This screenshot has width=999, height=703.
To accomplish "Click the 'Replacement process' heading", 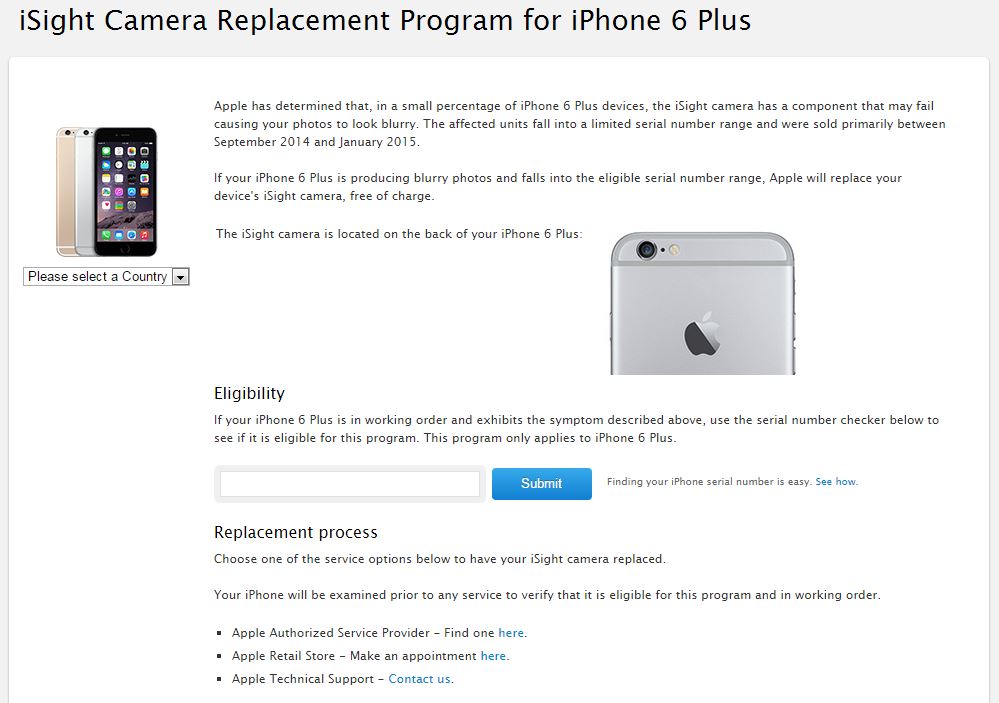I will 296,532.
